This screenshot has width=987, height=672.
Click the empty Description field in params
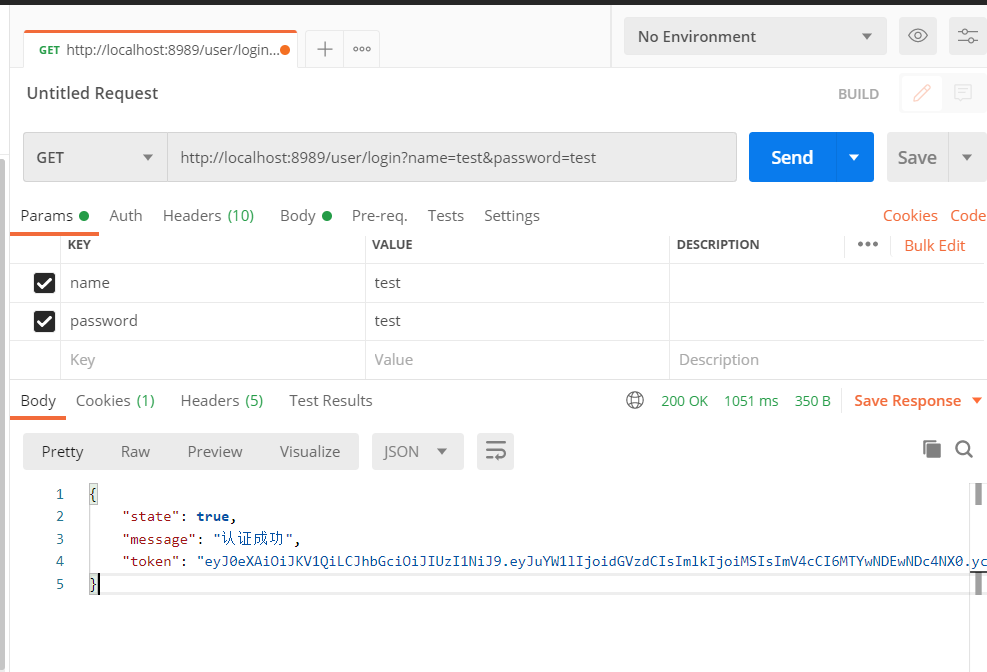(826, 360)
